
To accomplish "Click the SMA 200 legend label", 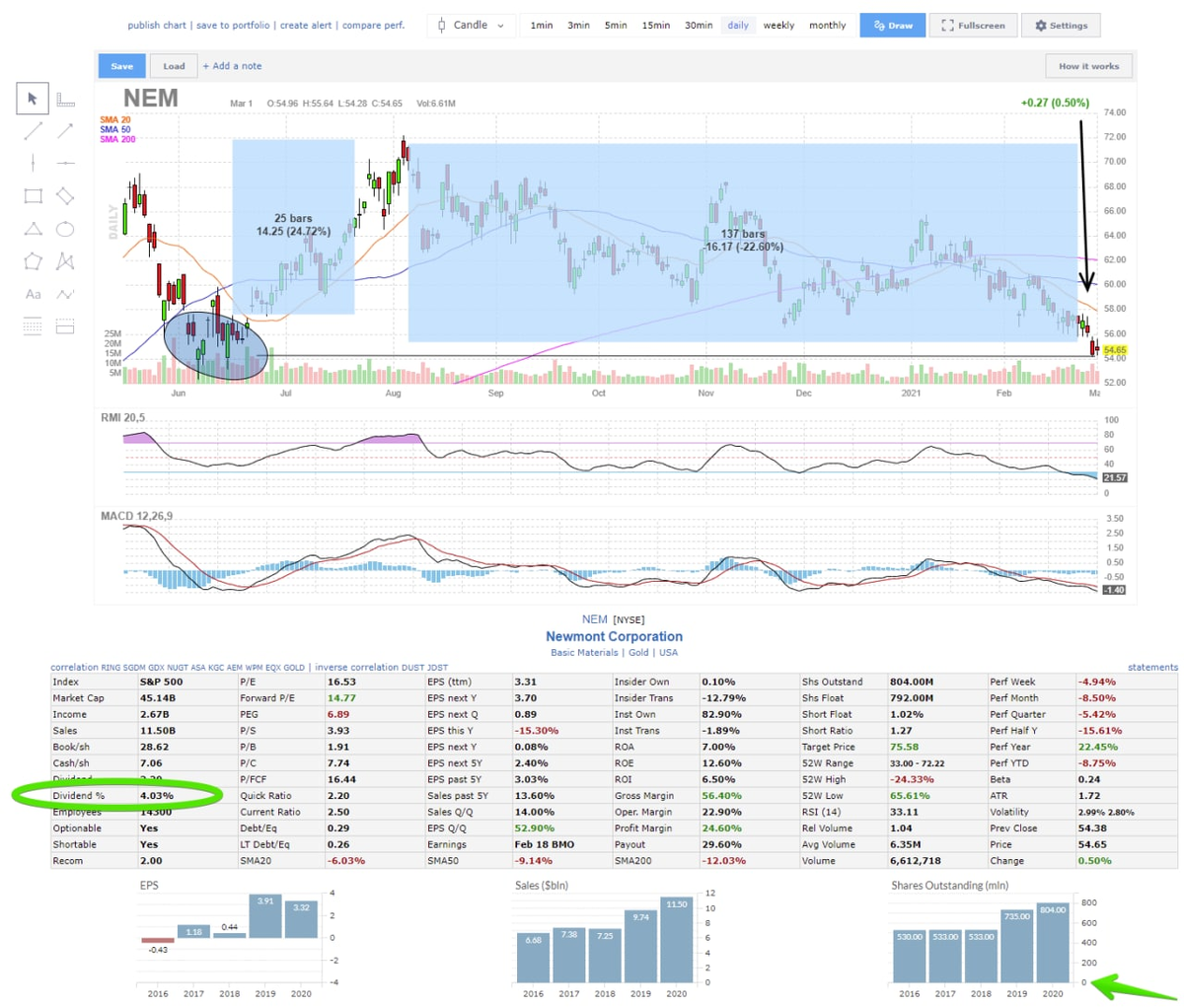I will (x=117, y=140).
